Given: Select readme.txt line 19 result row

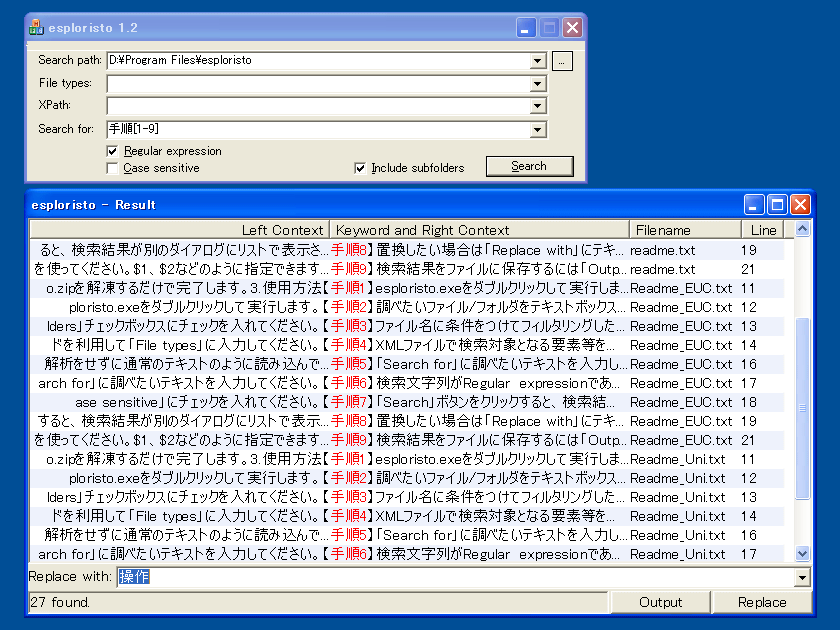Looking at the screenshot, I should (407, 250).
